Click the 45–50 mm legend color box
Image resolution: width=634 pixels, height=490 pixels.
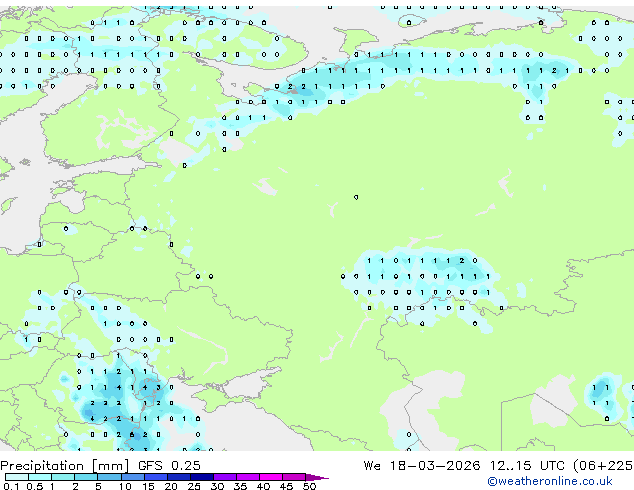294,477
